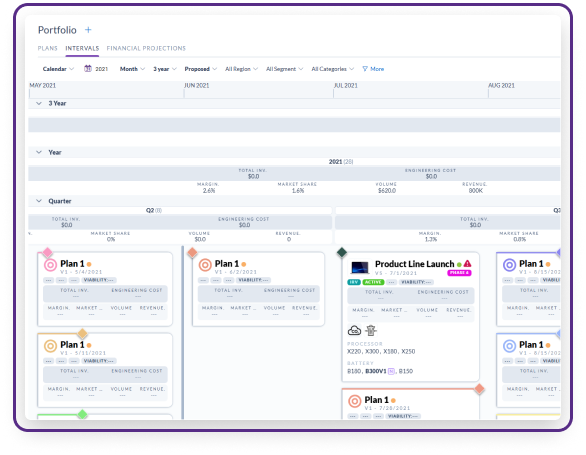
Task: Click the Phase 4 magenta badge
Action: coord(459,273)
